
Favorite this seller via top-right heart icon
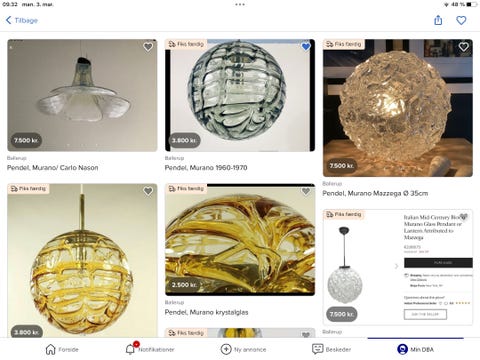pyautogui.click(x=461, y=21)
